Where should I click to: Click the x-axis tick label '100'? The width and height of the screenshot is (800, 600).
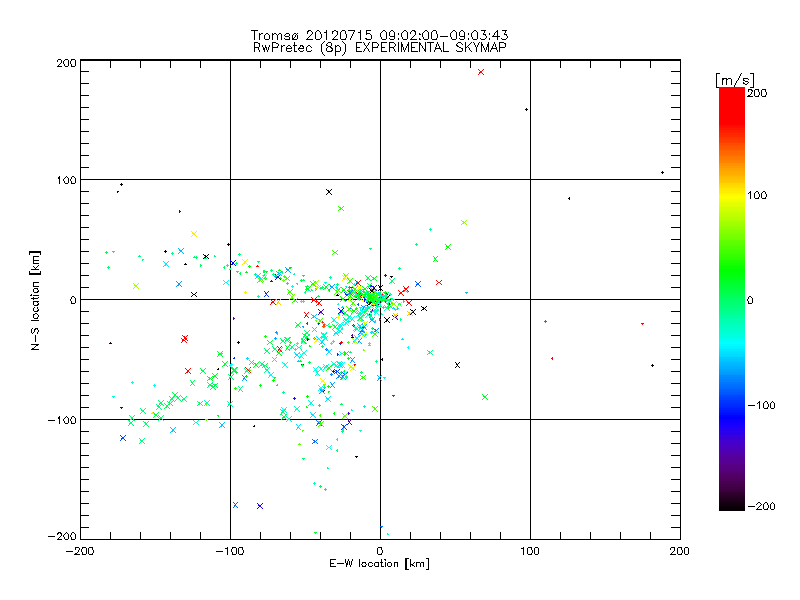pos(530,551)
